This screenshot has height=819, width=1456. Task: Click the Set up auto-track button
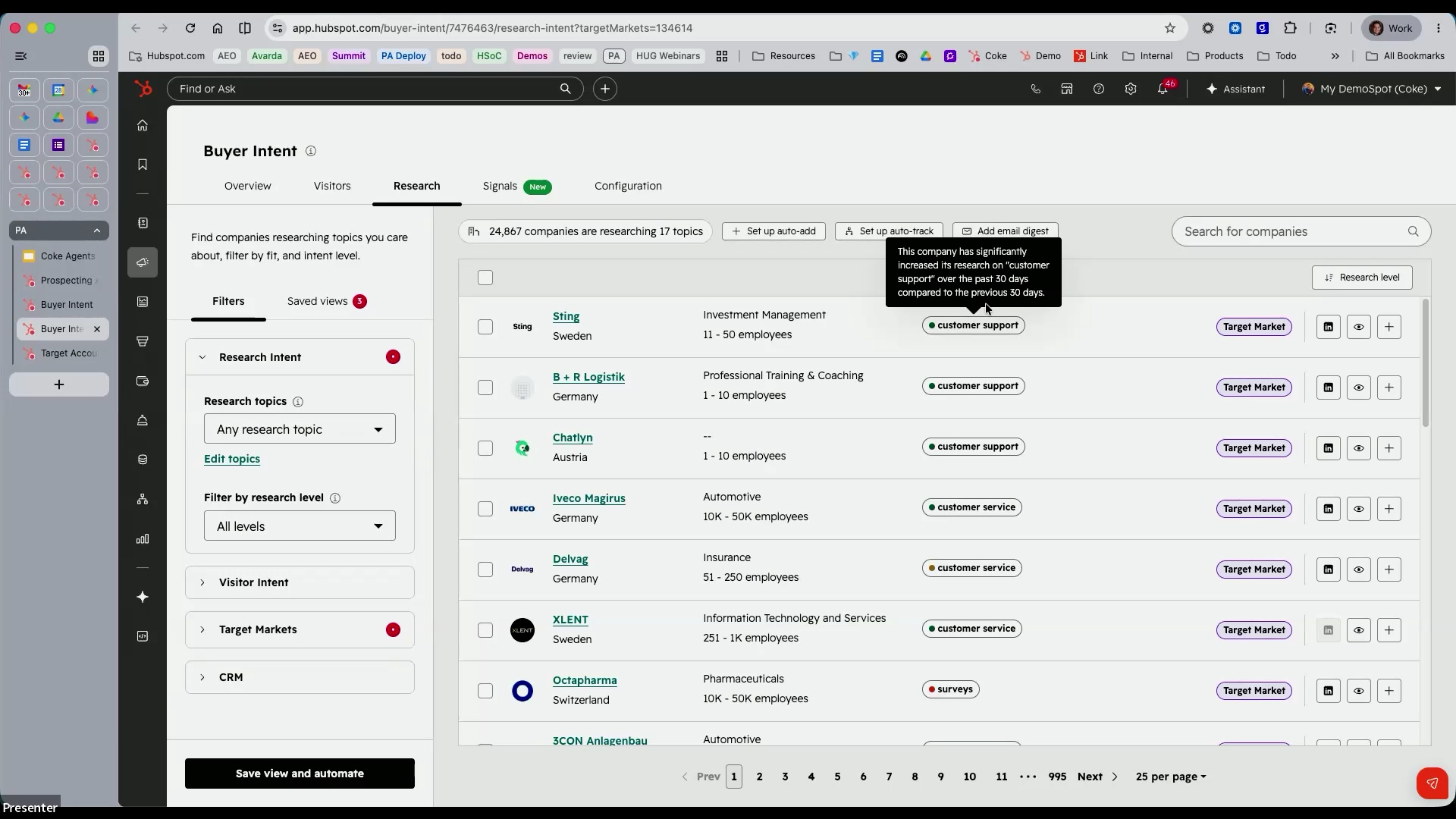(889, 231)
